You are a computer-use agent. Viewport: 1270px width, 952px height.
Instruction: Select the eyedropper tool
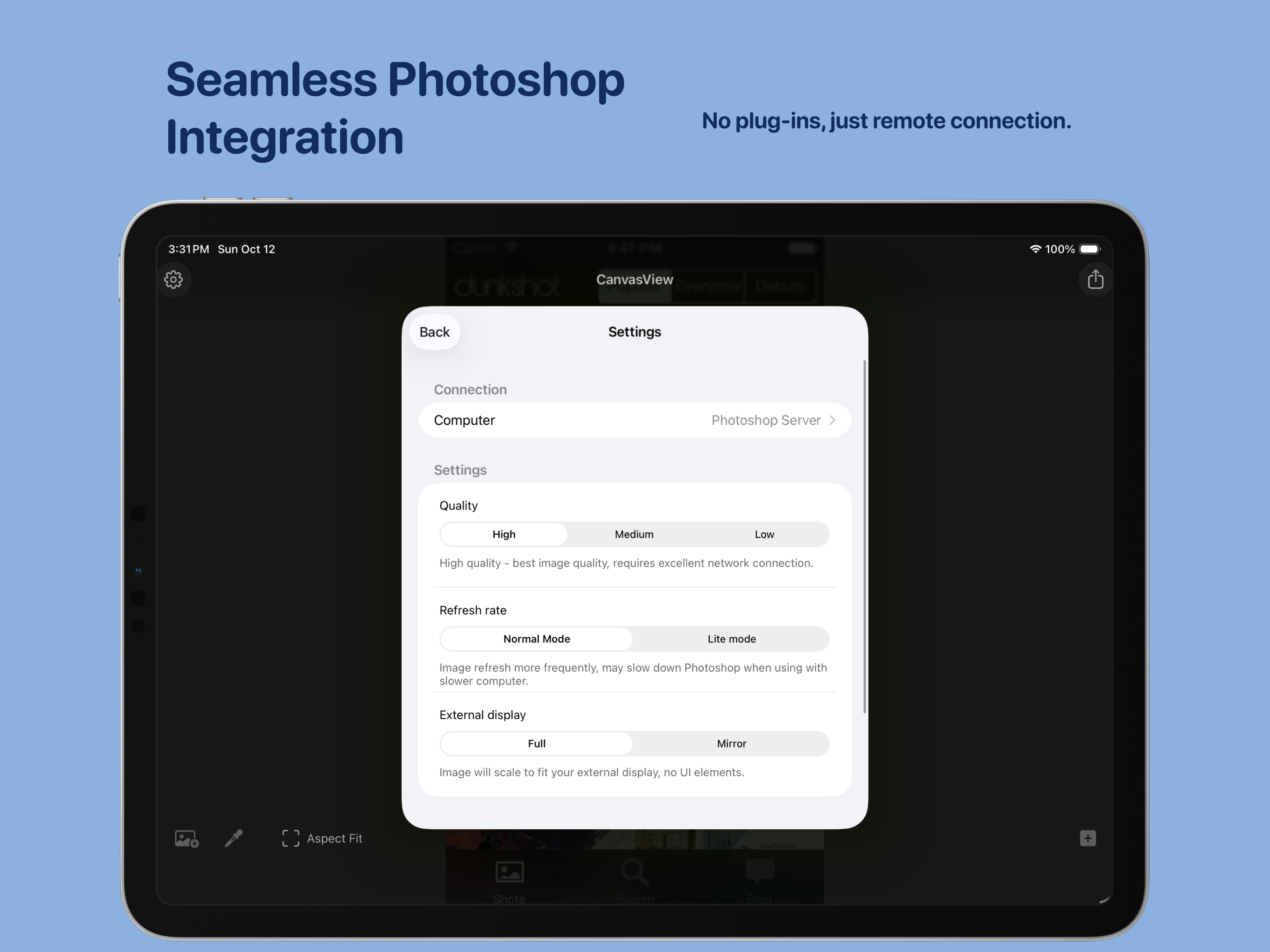click(x=234, y=838)
